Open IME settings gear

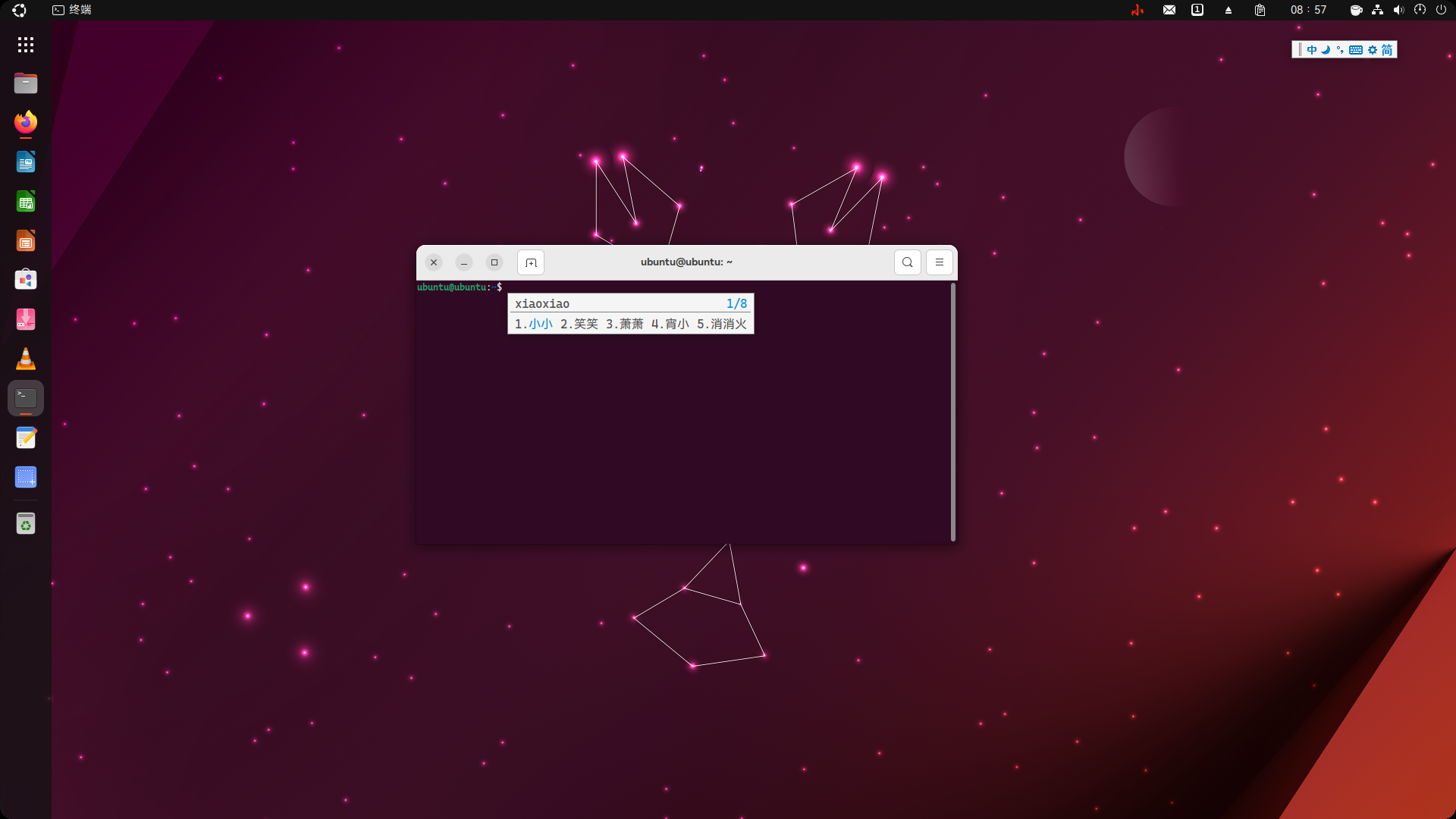tap(1373, 50)
